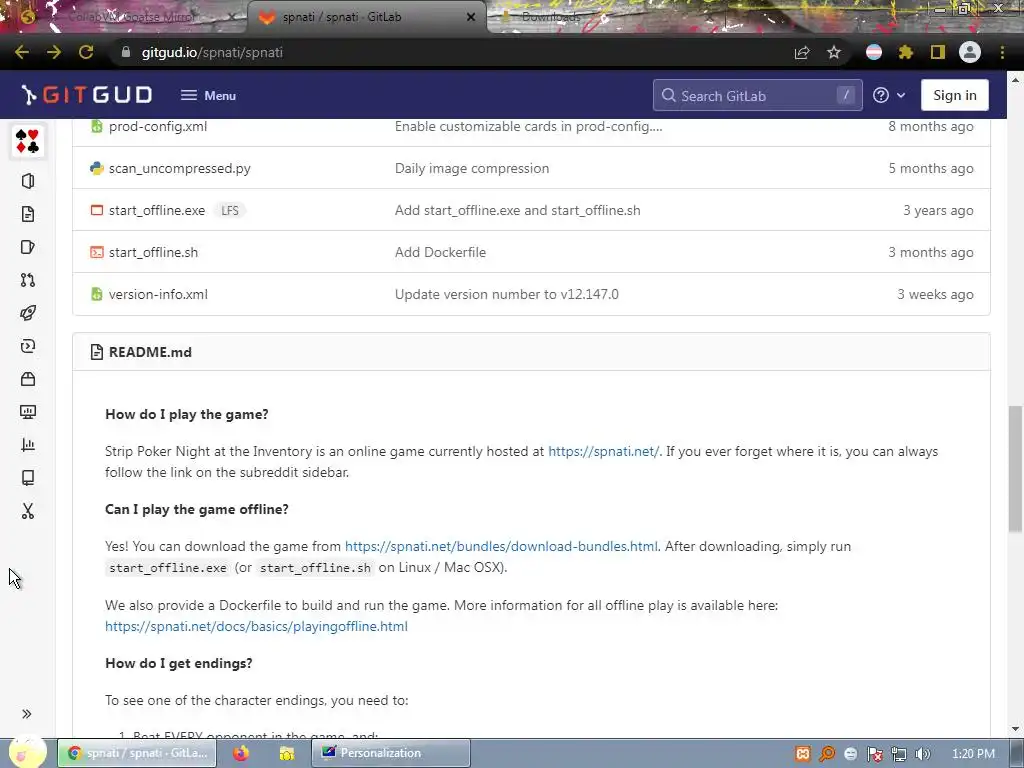This screenshot has height=768, width=1024.
Task: Close the spnati GitLab tab
Action: click(x=471, y=17)
